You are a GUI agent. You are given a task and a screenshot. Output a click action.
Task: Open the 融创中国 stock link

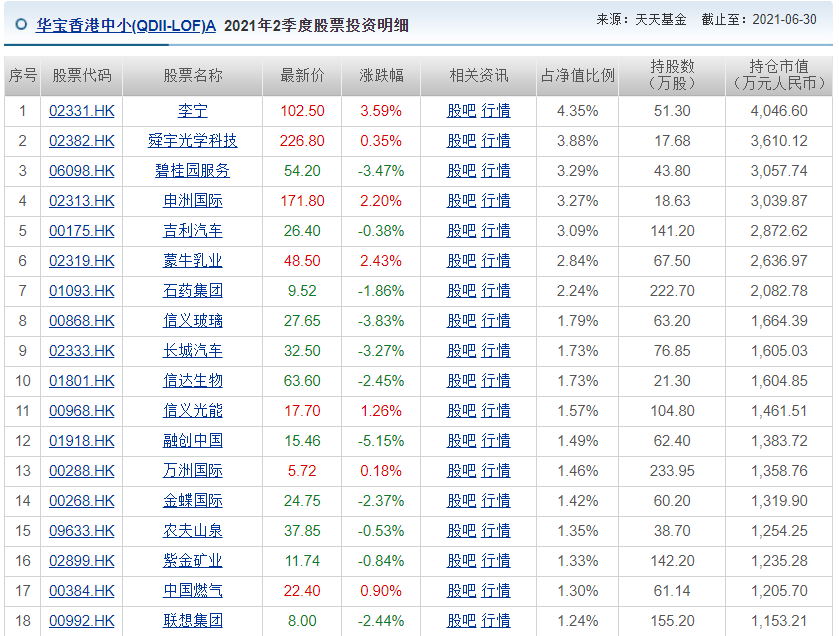pyautogui.click(x=193, y=440)
